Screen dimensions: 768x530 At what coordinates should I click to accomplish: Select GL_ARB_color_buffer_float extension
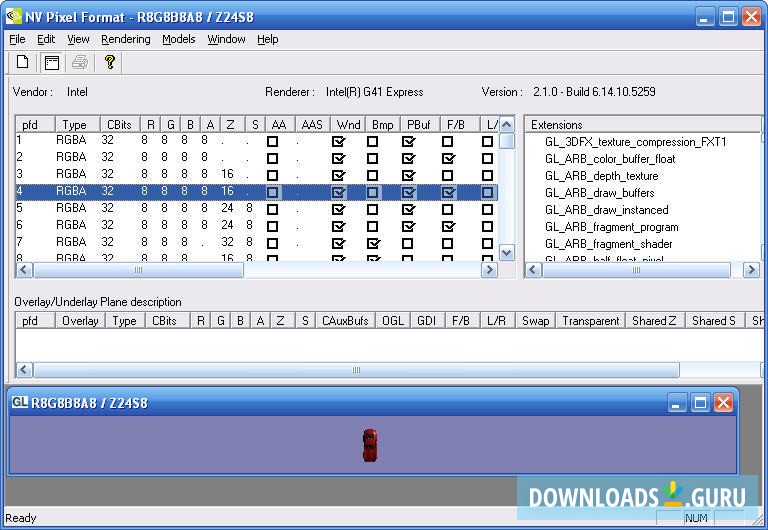tap(610, 159)
